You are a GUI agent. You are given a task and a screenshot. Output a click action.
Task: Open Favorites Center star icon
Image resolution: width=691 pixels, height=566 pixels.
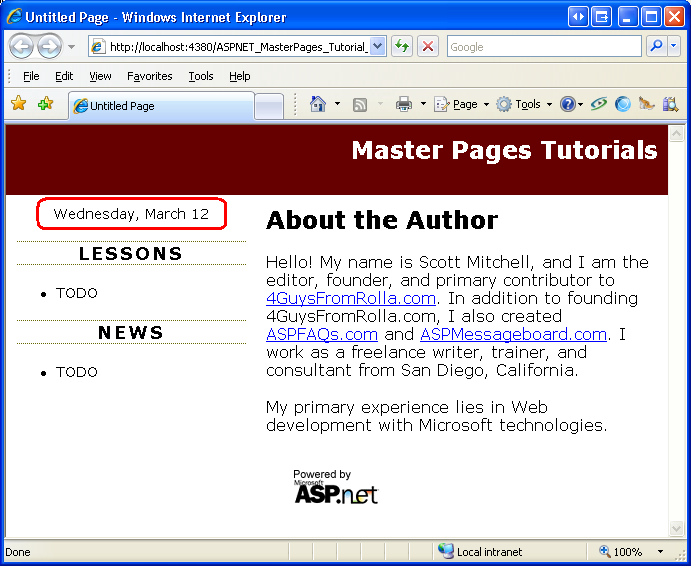18,104
